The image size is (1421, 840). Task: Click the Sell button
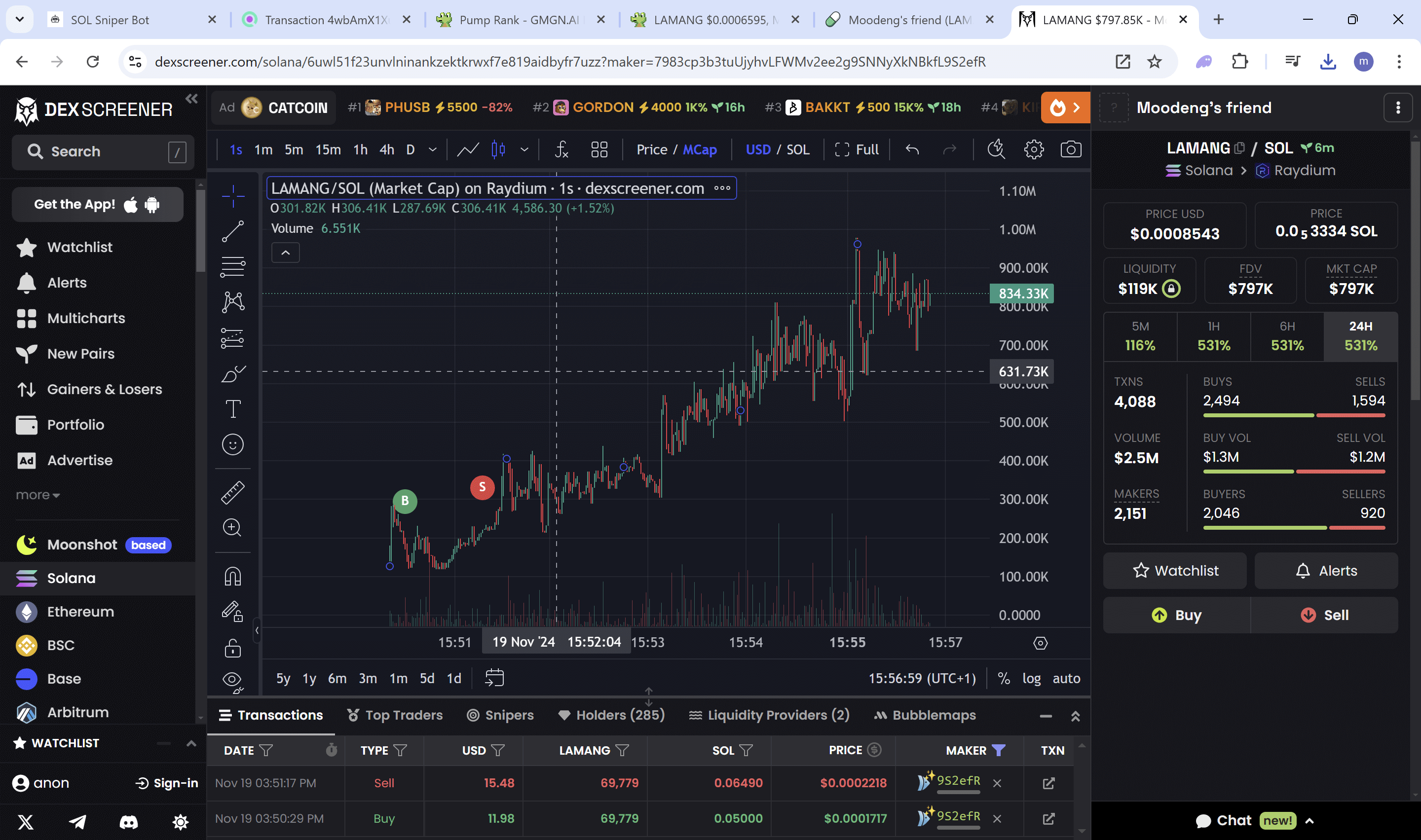1324,615
